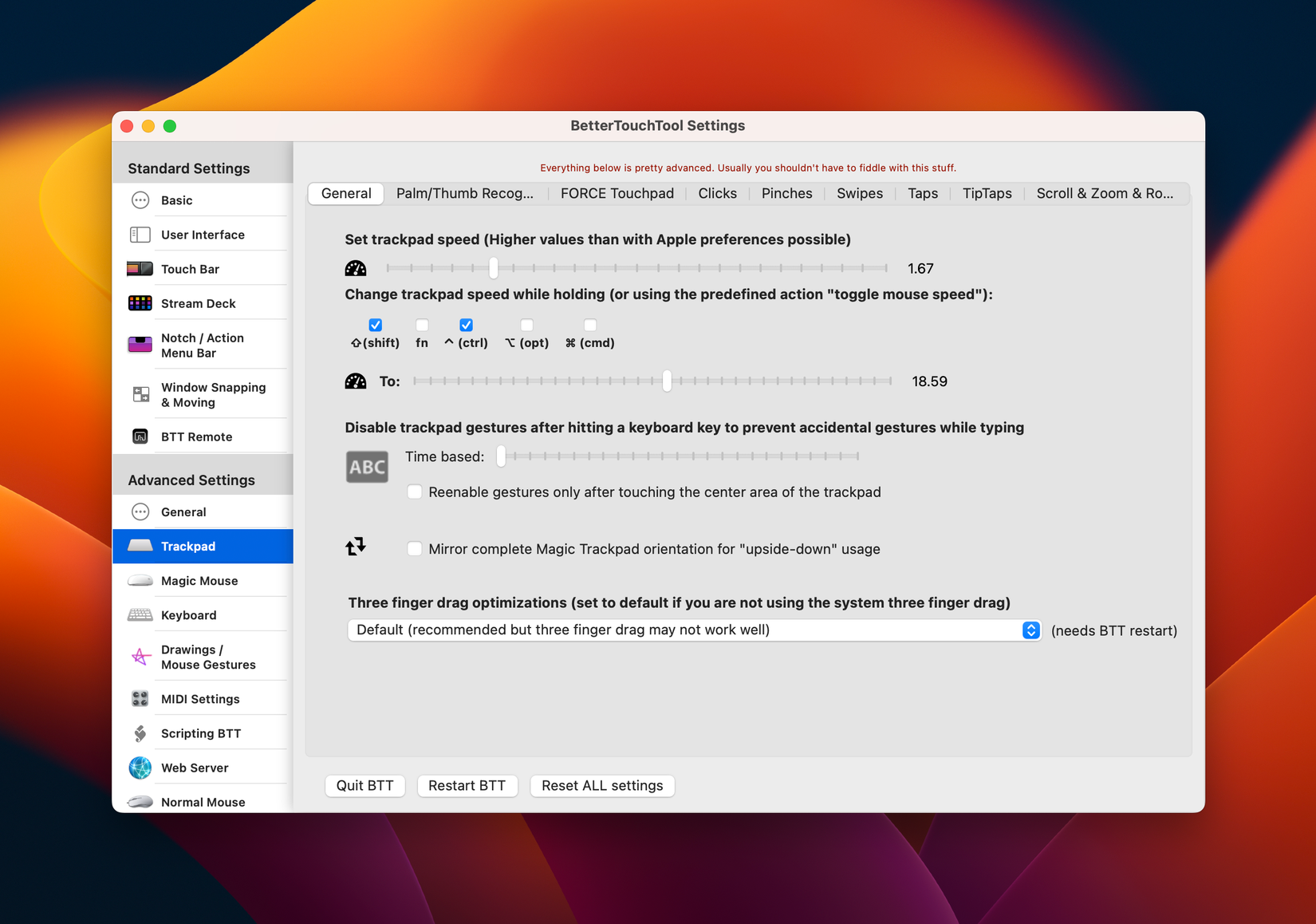Click the trackpad speed slider handle

point(494,268)
